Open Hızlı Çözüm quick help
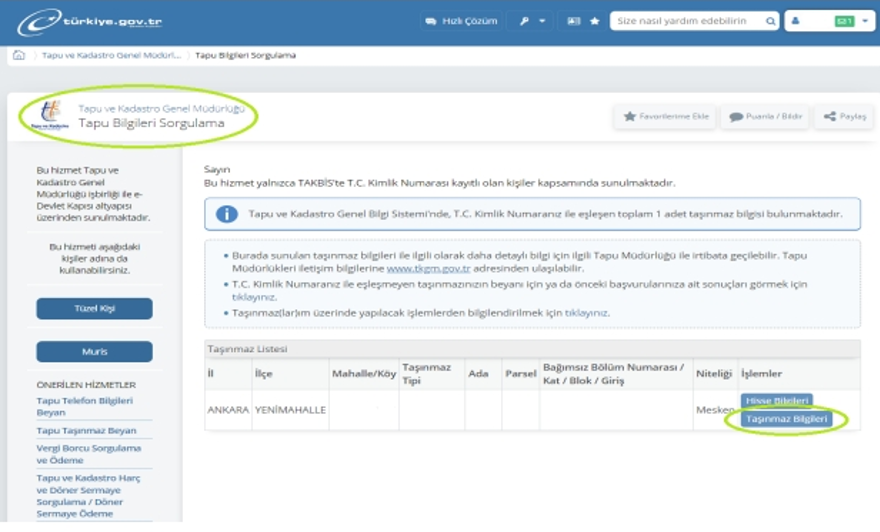880x532 pixels. tap(460, 21)
